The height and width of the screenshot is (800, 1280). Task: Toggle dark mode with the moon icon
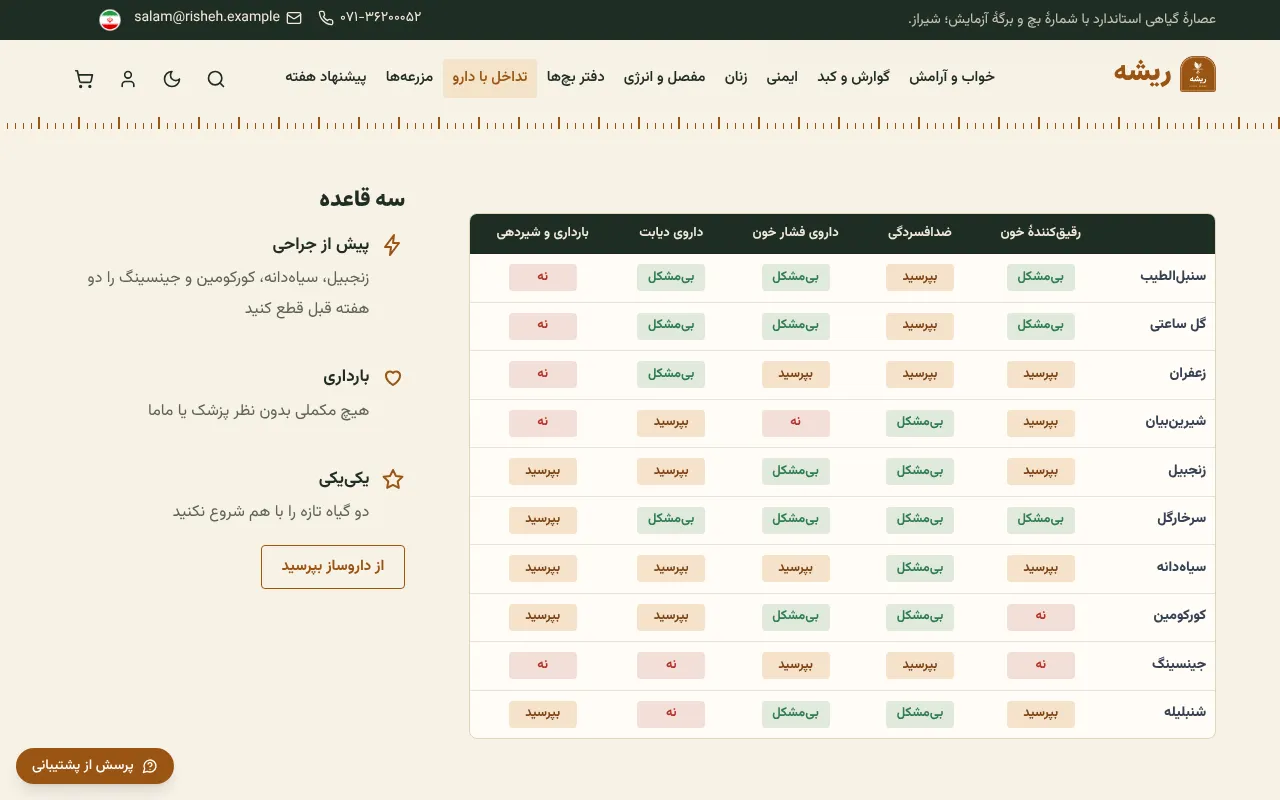[172, 79]
